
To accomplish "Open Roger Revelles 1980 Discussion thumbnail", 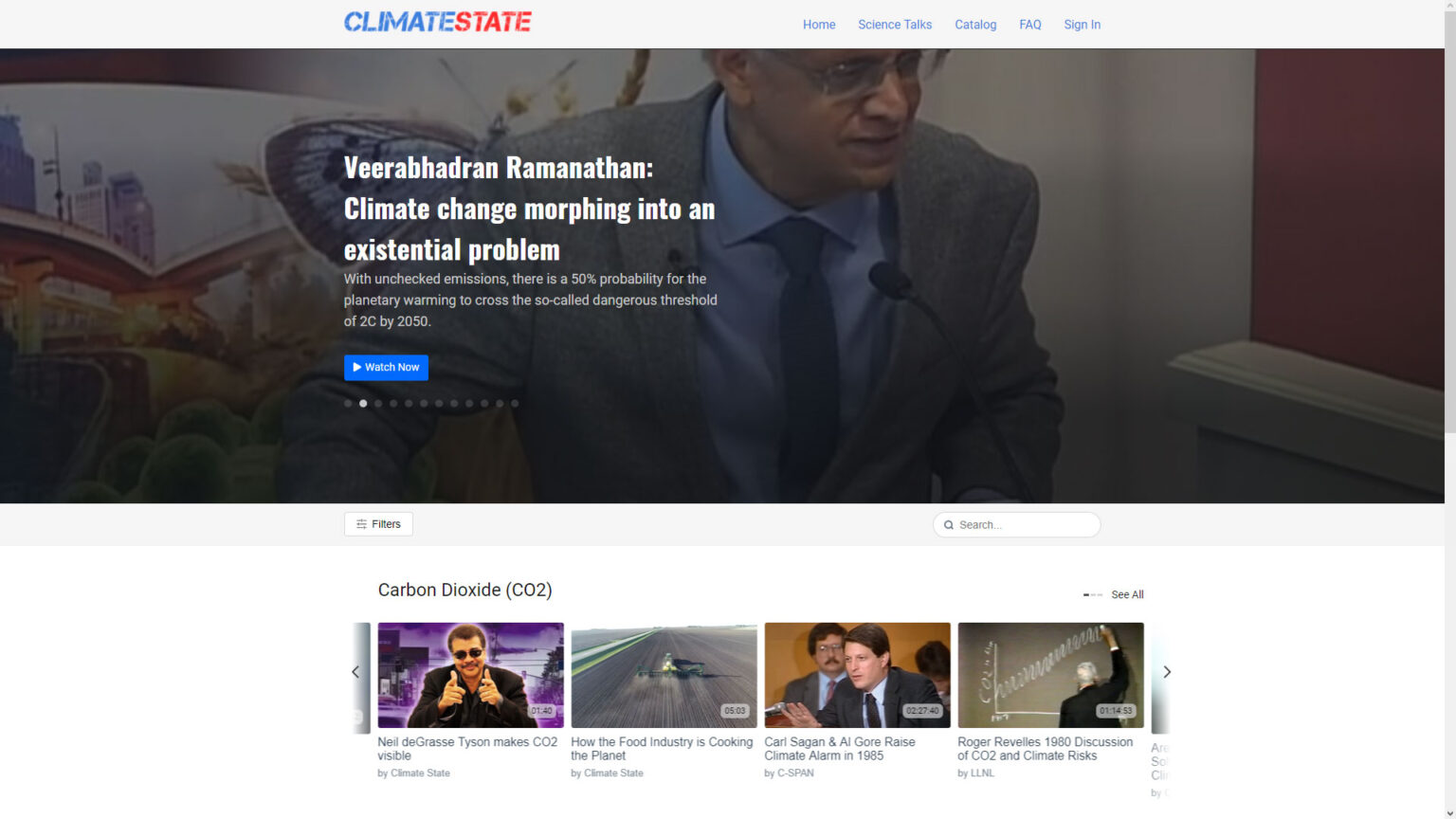I will [x=1050, y=675].
